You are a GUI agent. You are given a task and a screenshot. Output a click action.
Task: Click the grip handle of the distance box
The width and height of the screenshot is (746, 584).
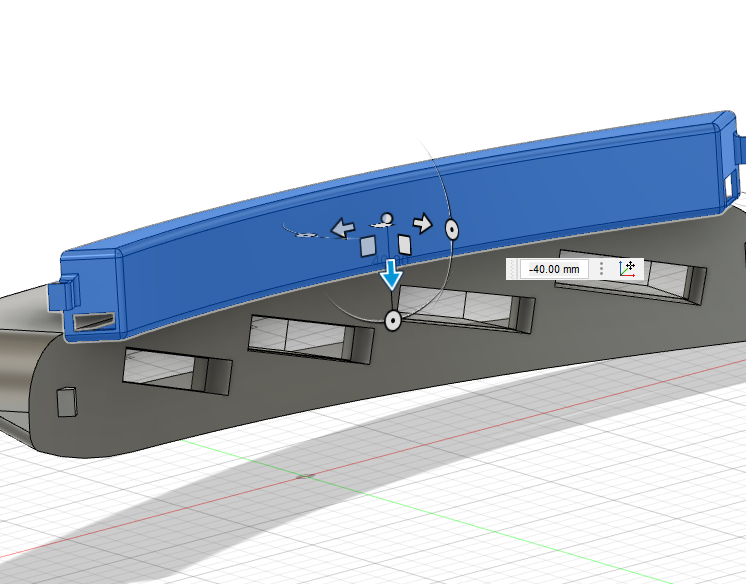click(513, 269)
